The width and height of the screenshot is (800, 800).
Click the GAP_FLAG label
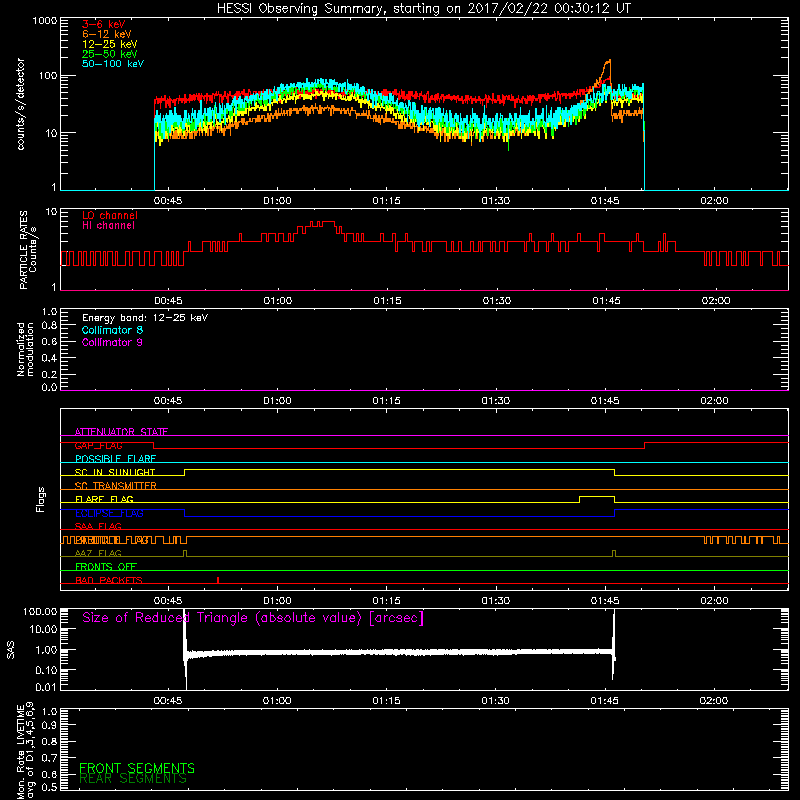98,445
